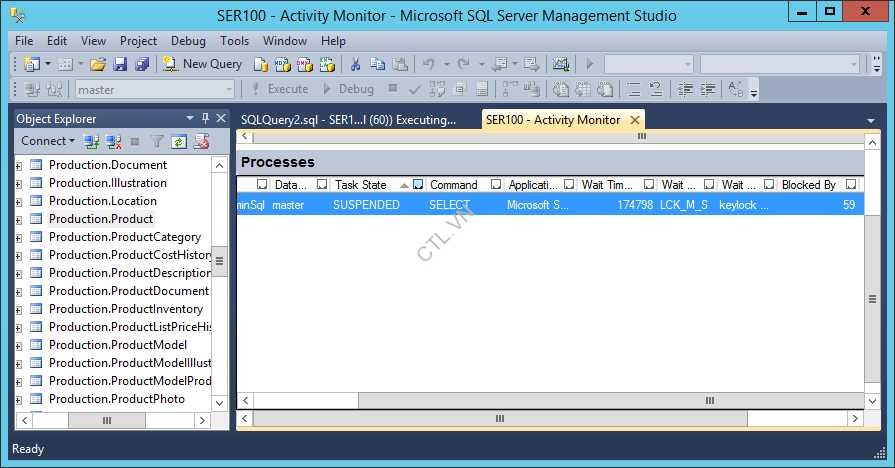Expand the Production.Product tree node
The width and height of the screenshot is (895, 468).
19,219
